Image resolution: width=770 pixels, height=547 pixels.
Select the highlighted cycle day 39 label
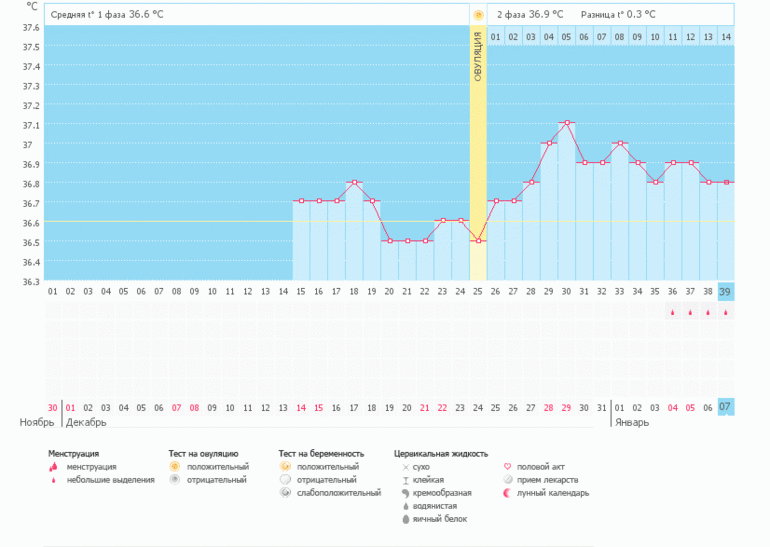point(725,292)
